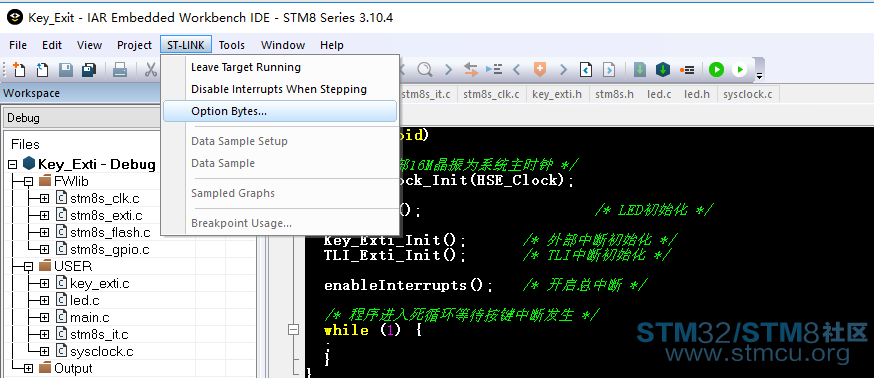Click the Download and Debug green icon
The image size is (874, 378).
716,70
